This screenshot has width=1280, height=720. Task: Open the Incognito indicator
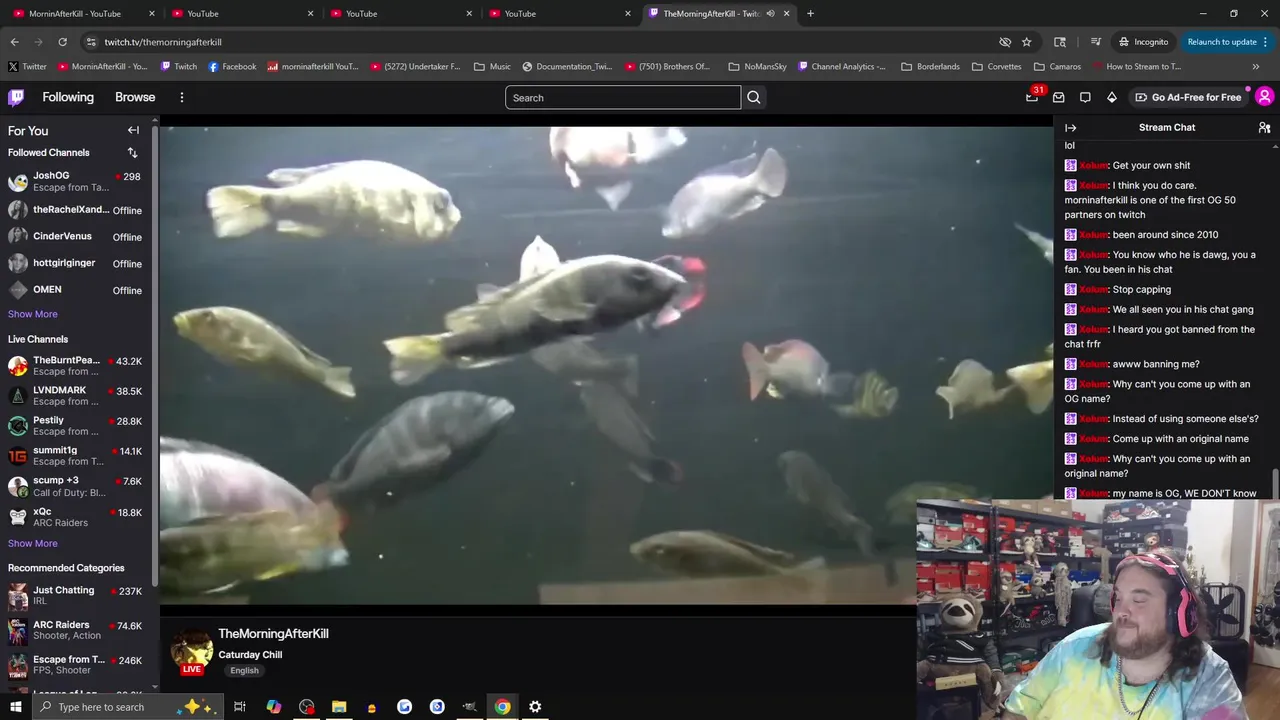pyautogui.click(x=1142, y=42)
